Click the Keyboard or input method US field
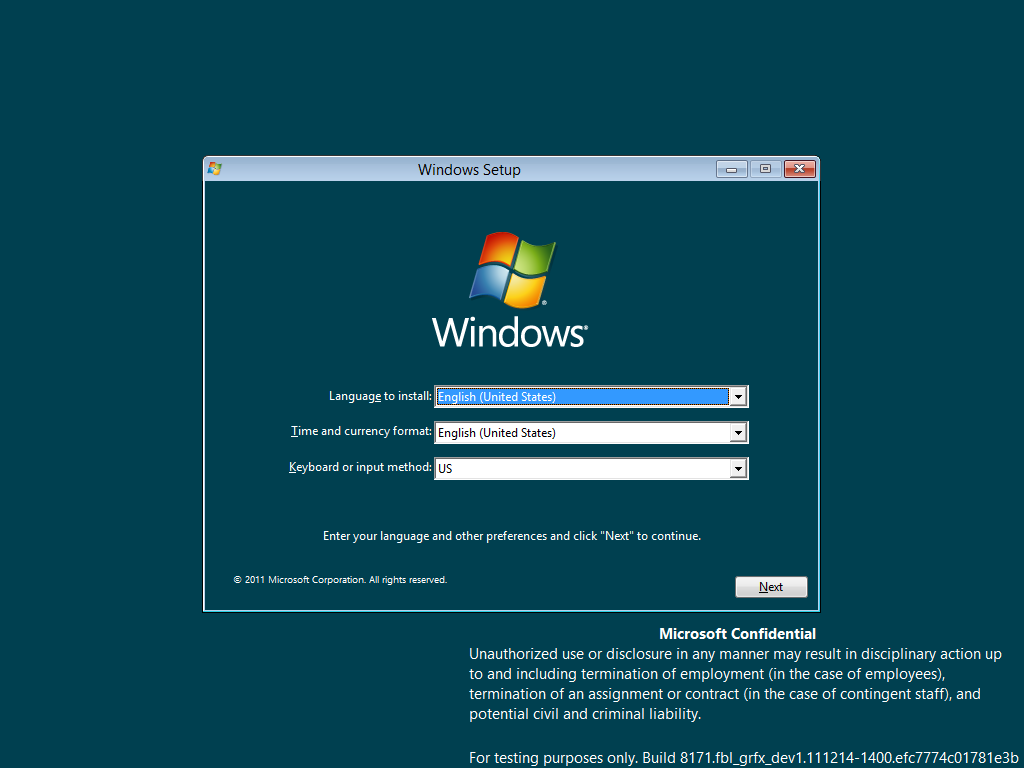This screenshot has width=1024, height=768. [591, 468]
